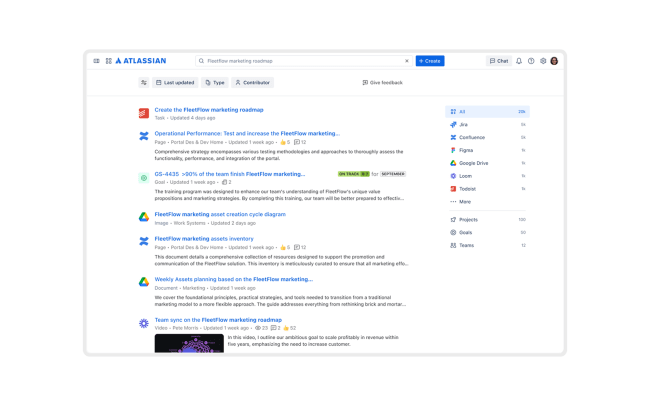Click the likes count of assets inventory result

coord(285,247)
